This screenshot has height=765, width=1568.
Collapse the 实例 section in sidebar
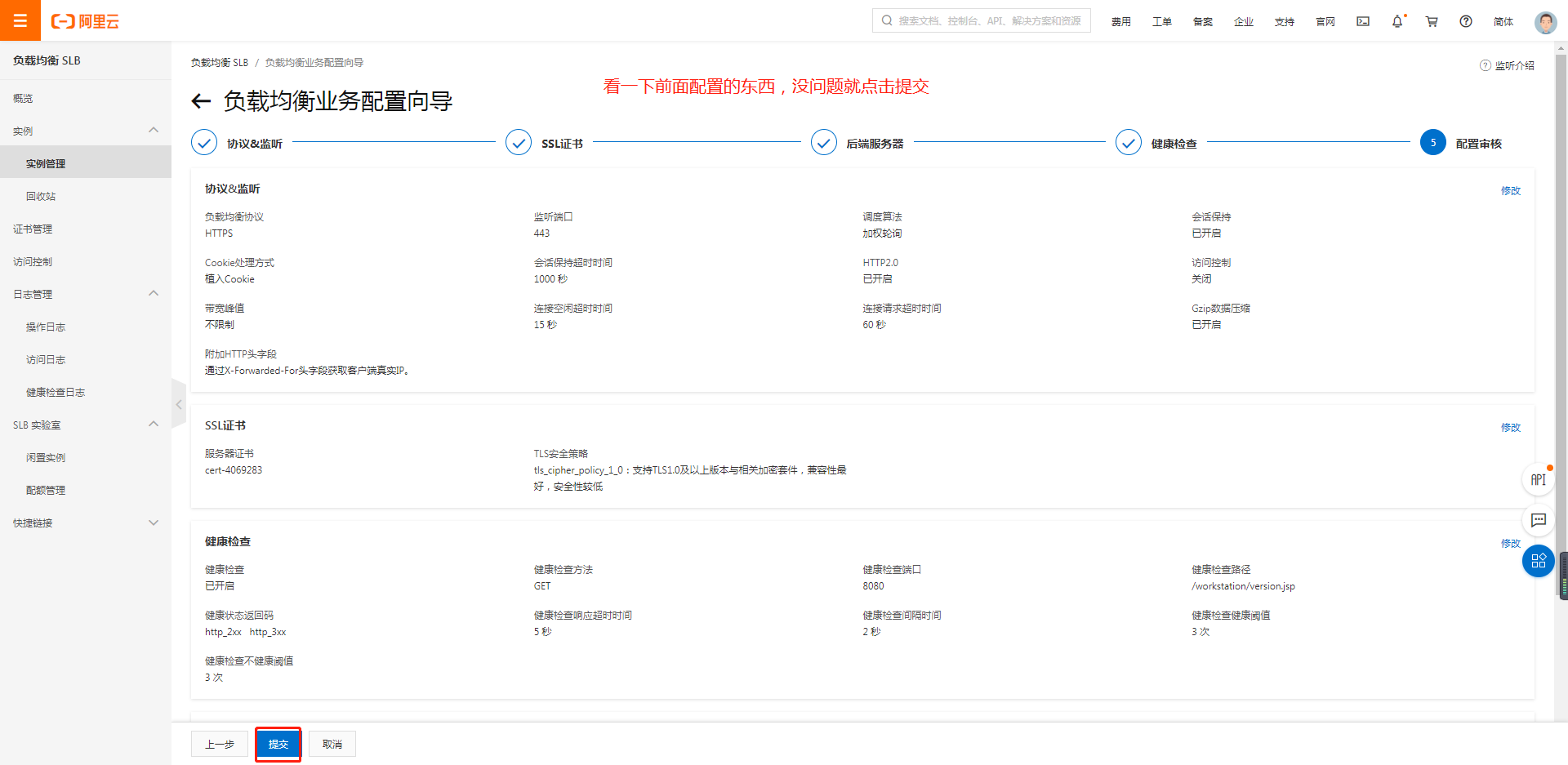154,131
